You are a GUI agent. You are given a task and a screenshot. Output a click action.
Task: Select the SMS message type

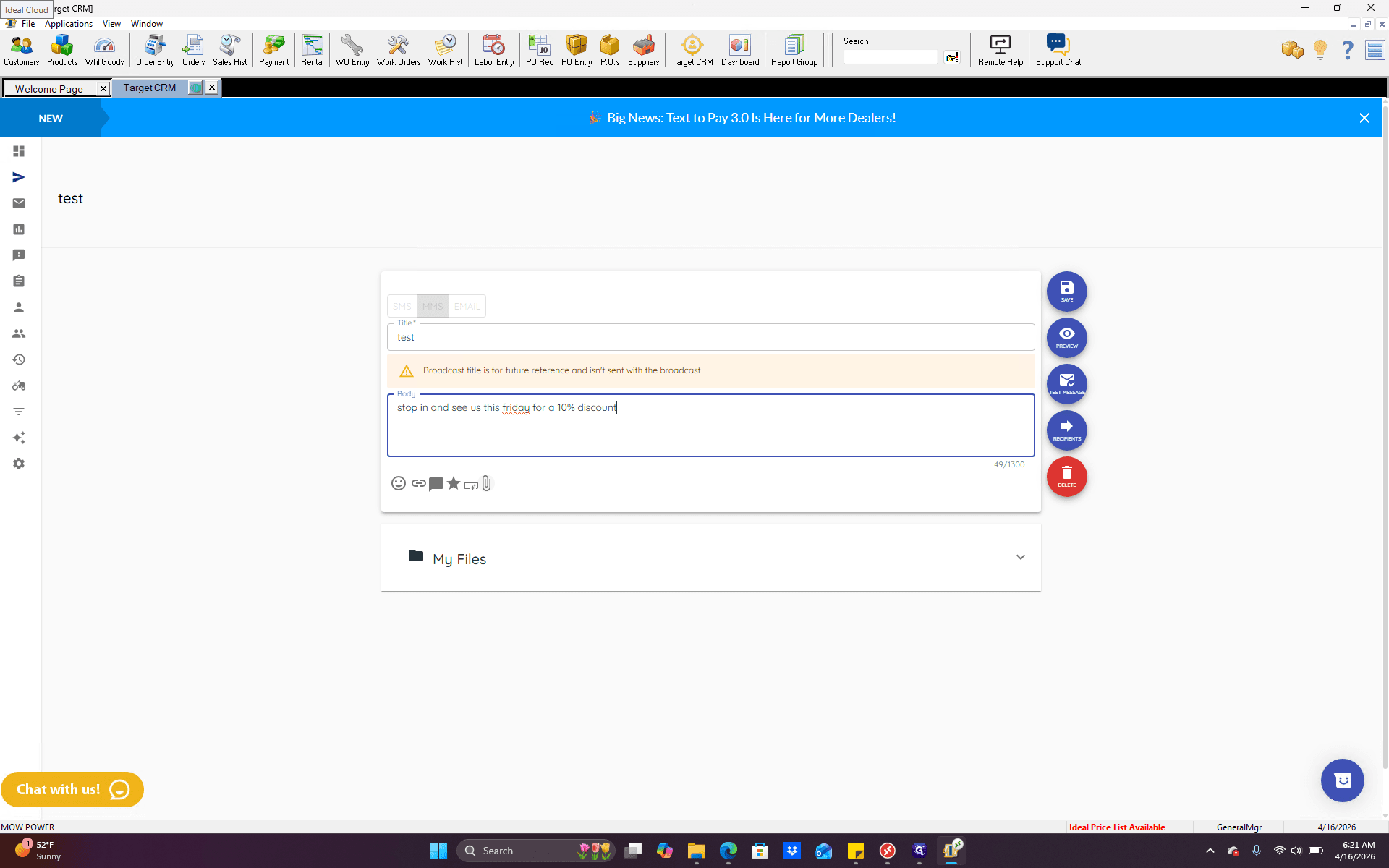coord(402,306)
